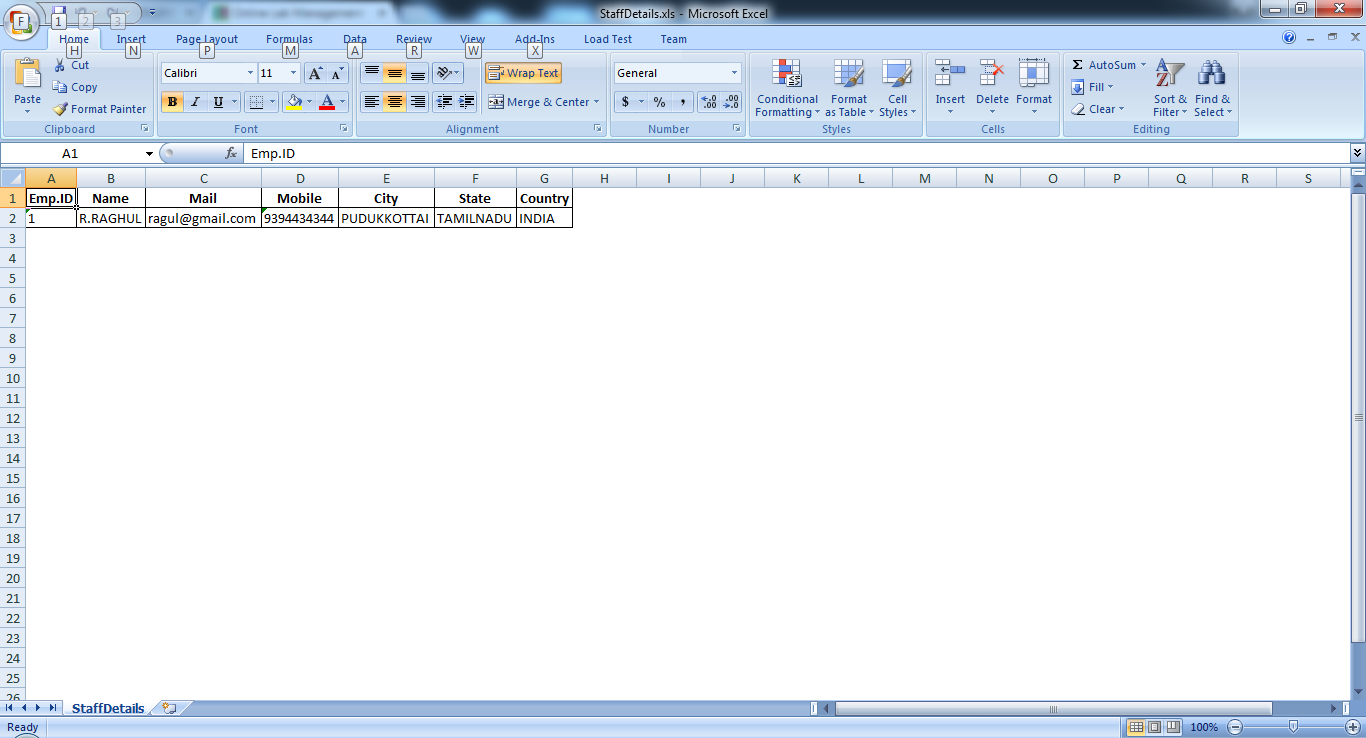This screenshot has width=1366, height=738.
Task: Open the Calibri font name dropdown
Action: 250,73
